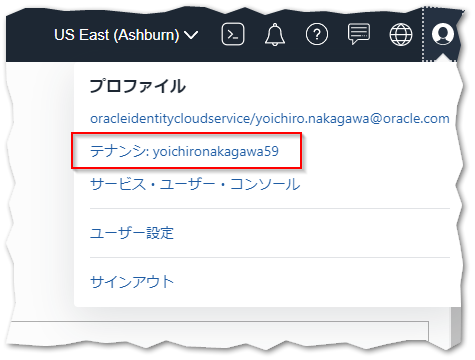This screenshot has width=475, height=360.
Task: Open the Cloud Shell terminal icon
Action: coord(233,34)
